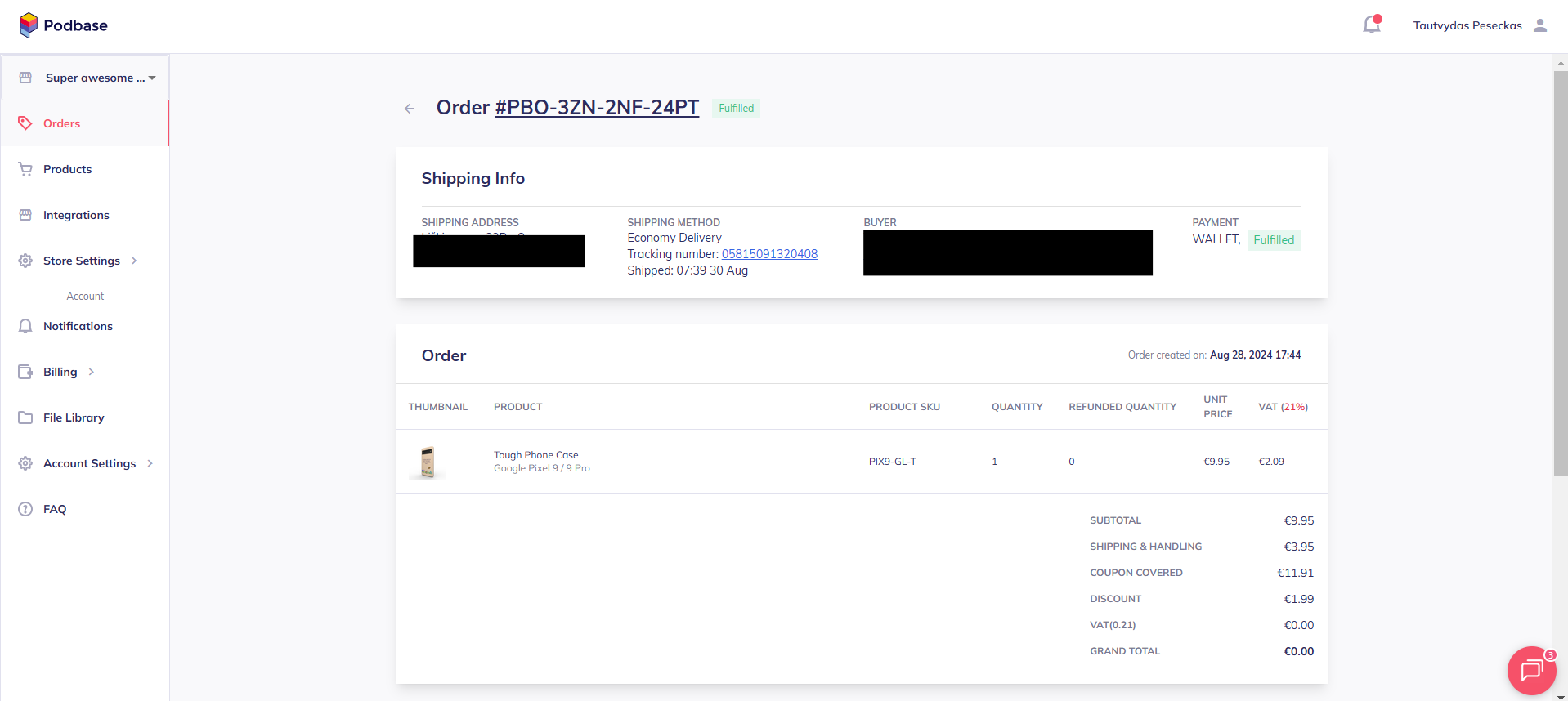Click the scrollbar down arrow
This screenshot has height=701, width=1568.
coord(1561,696)
